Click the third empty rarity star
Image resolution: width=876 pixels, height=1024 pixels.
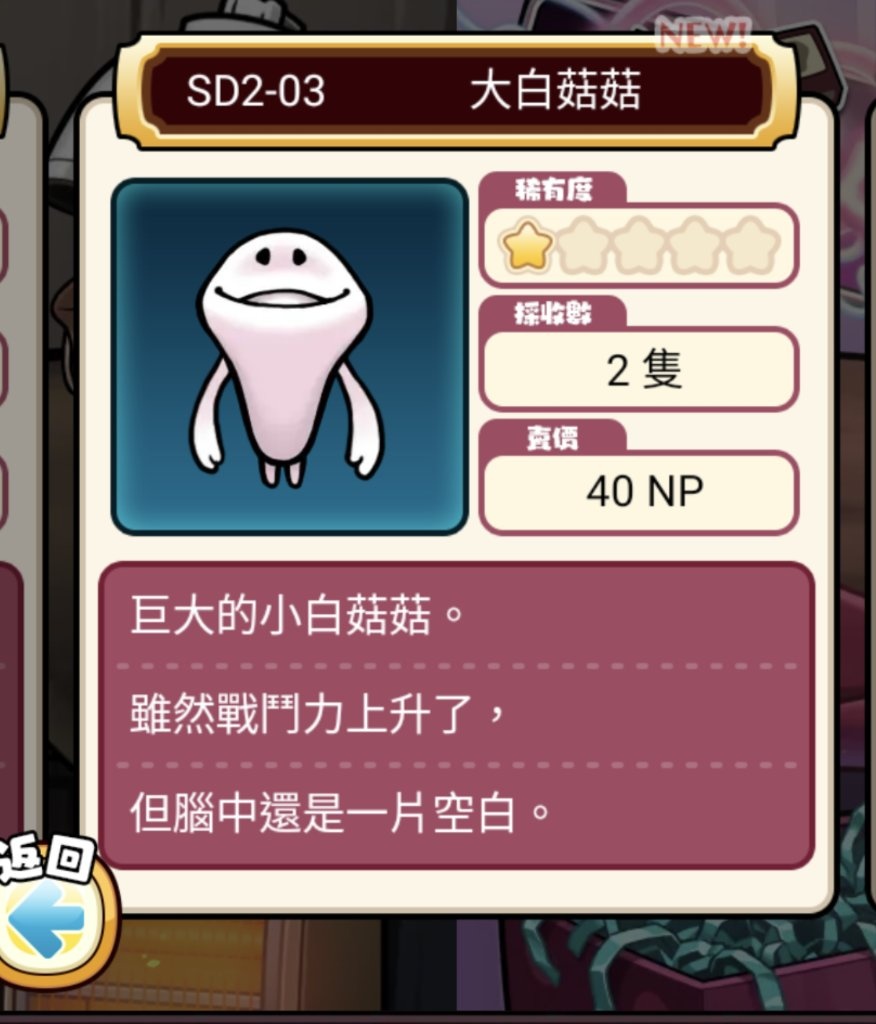tap(640, 246)
